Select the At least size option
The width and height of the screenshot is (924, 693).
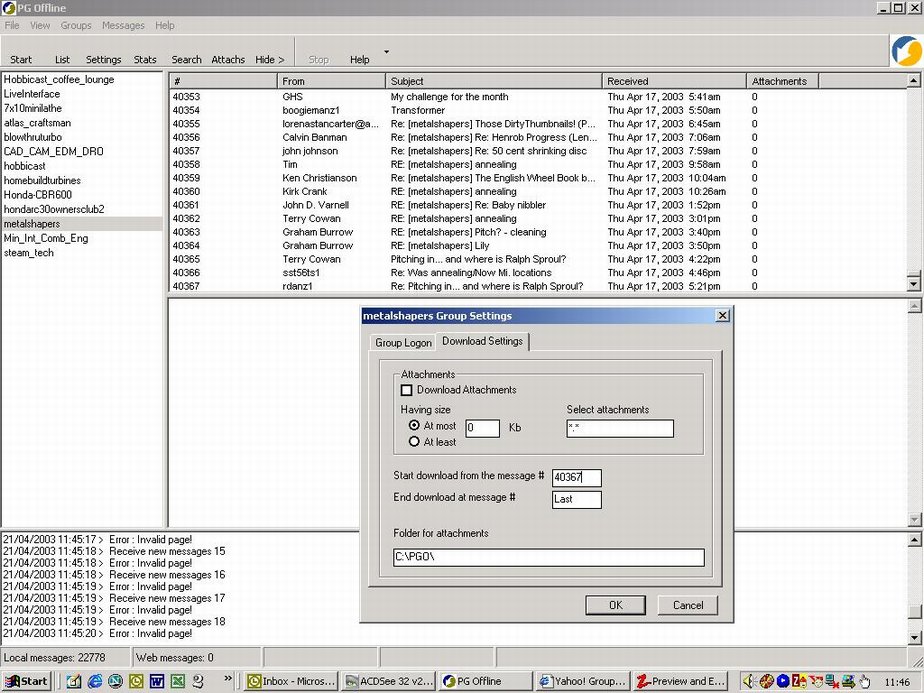[x=414, y=442]
